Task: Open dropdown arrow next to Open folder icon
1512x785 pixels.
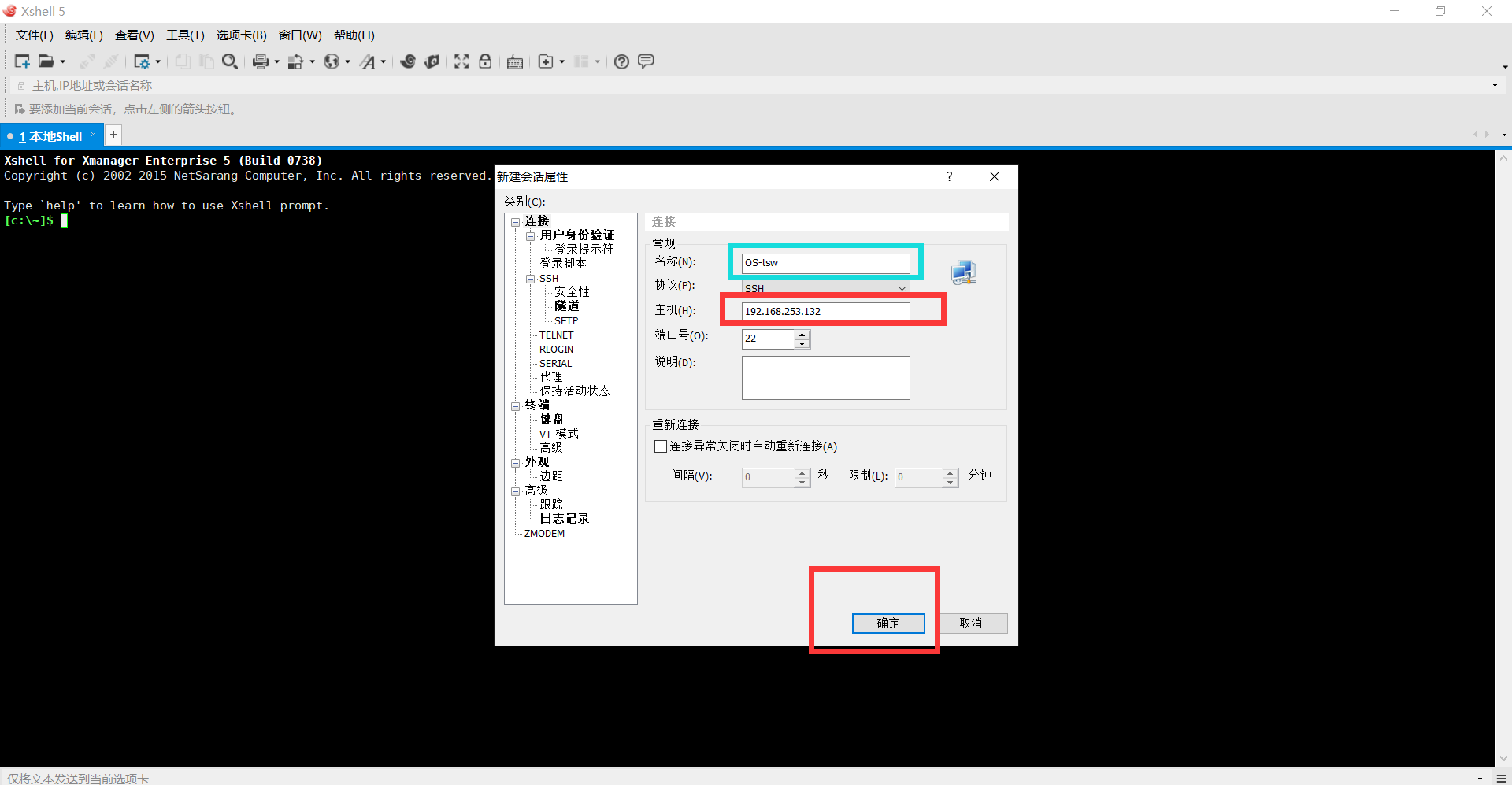Action: coord(63,61)
